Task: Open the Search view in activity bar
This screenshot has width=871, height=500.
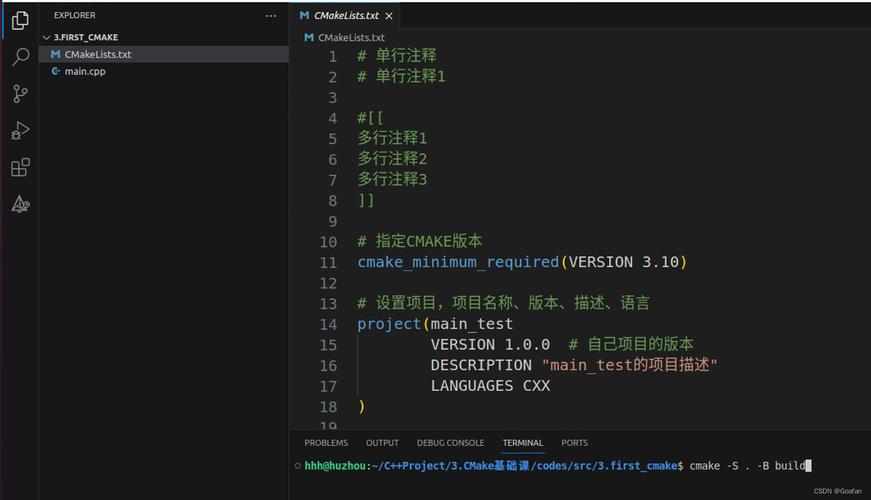Action: click(20, 57)
